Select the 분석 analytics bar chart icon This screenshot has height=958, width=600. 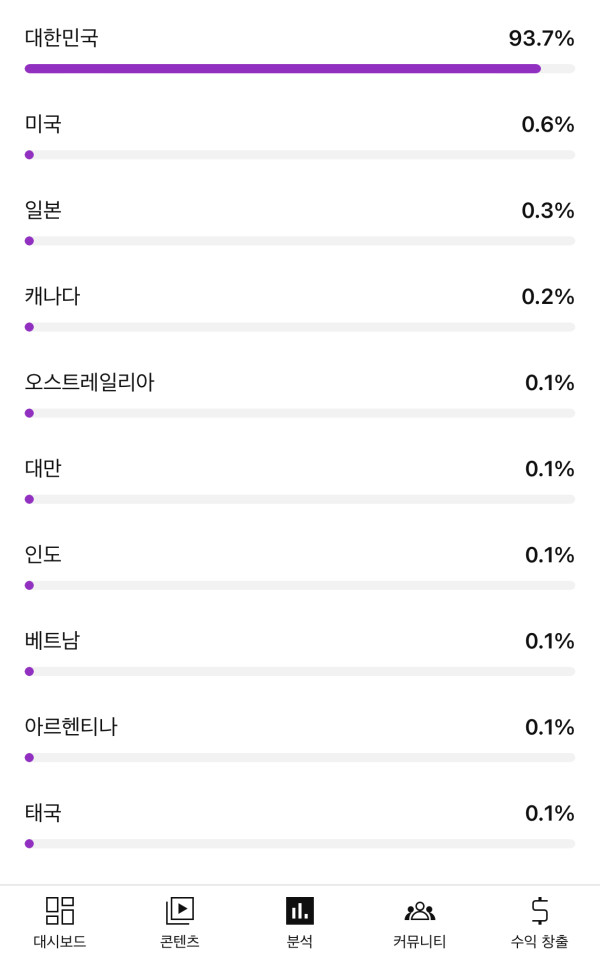(x=300, y=910)
